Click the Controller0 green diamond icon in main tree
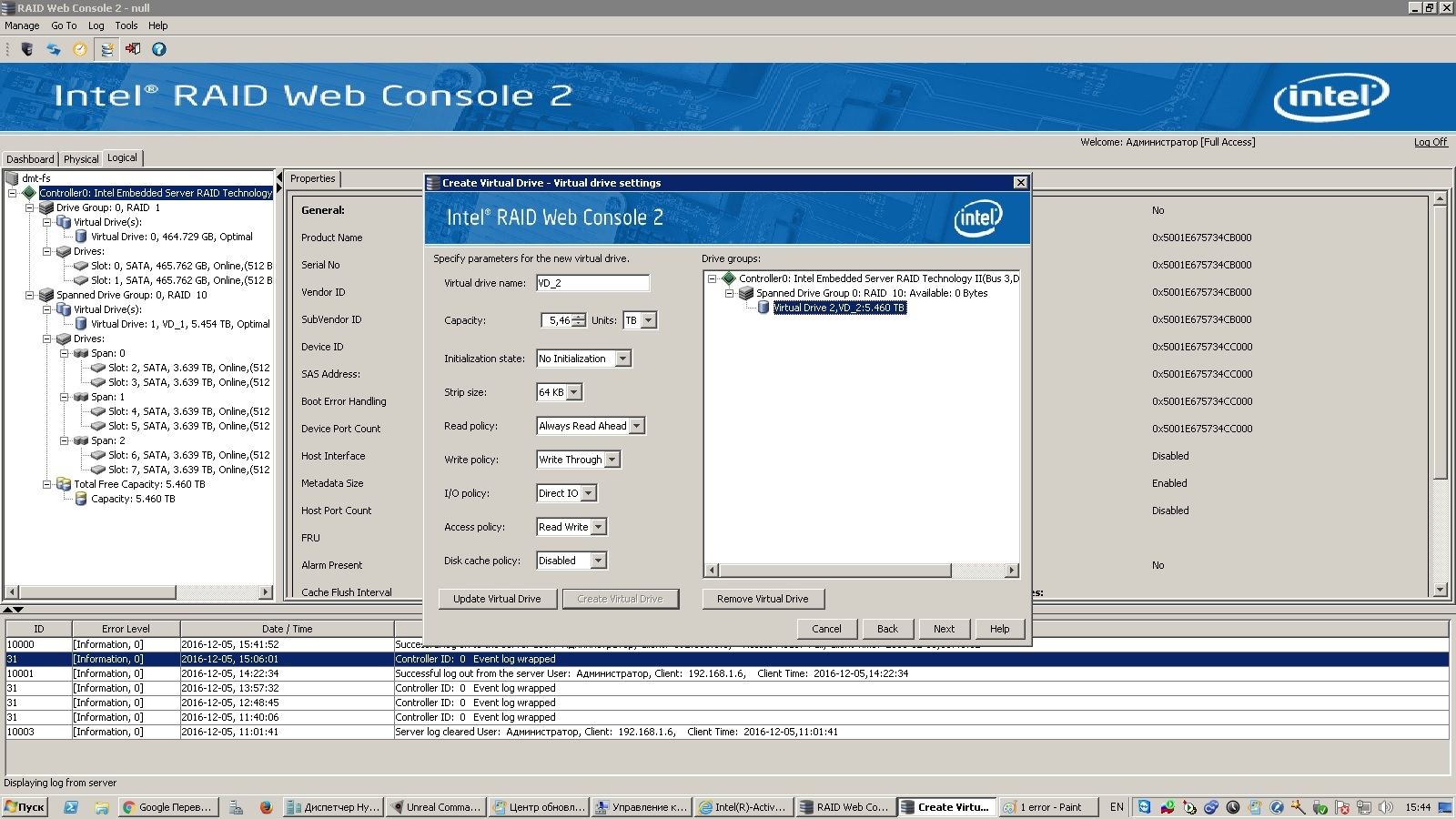 (x=29, y=193)
